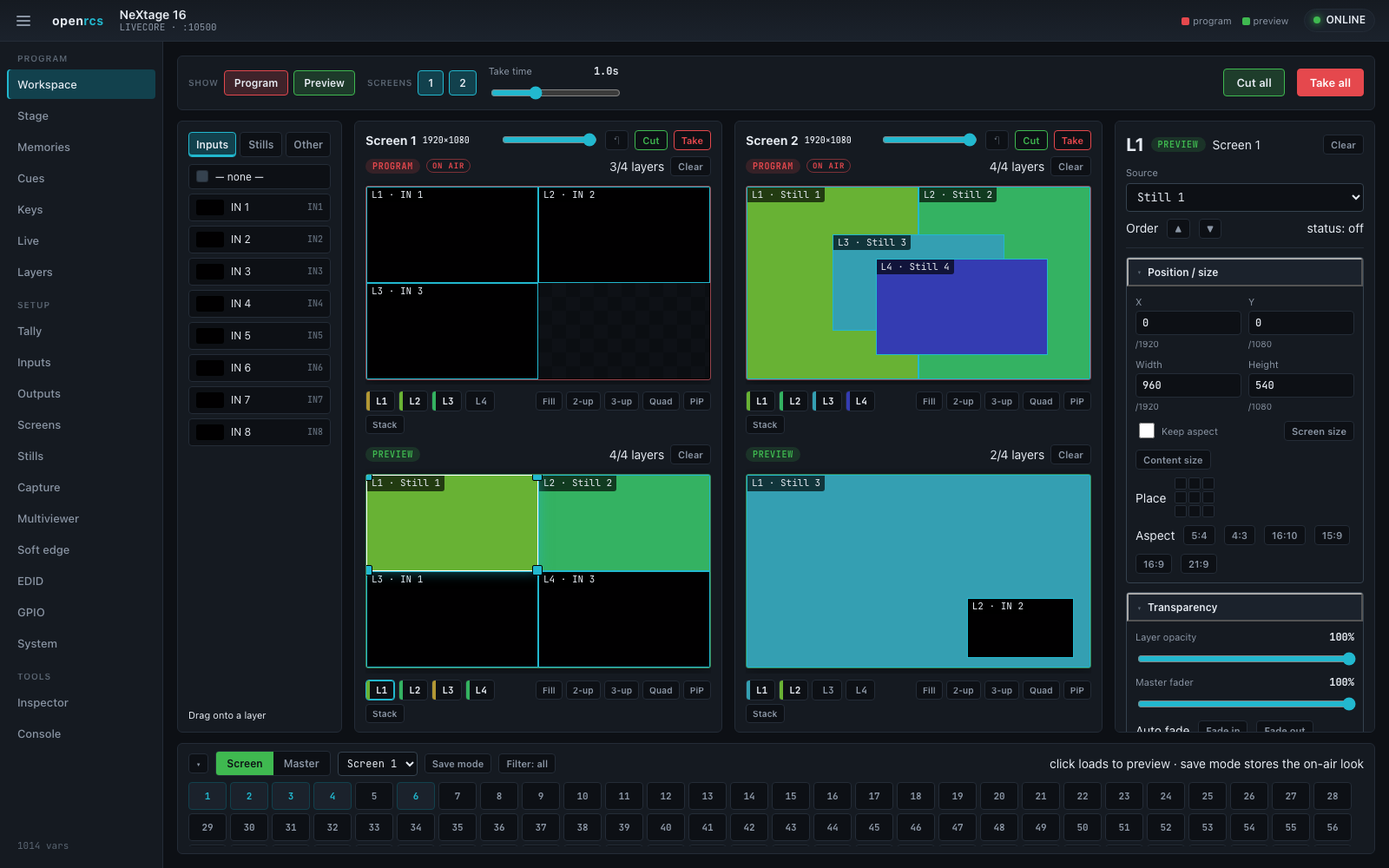Viewport: 1389px width, 868px height.
Task: Select L1 chip in Screen 1 program
Action: [x=380, y=401]
